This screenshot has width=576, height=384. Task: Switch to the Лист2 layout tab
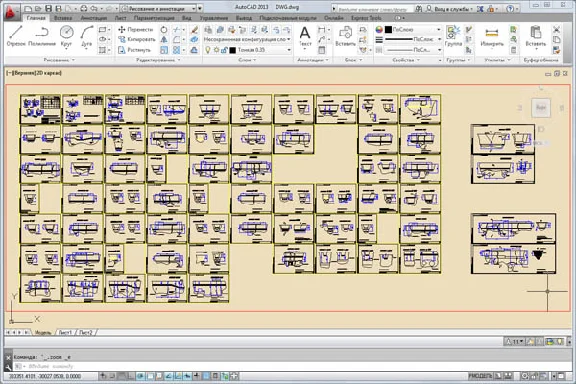click(x=86, y=333)
